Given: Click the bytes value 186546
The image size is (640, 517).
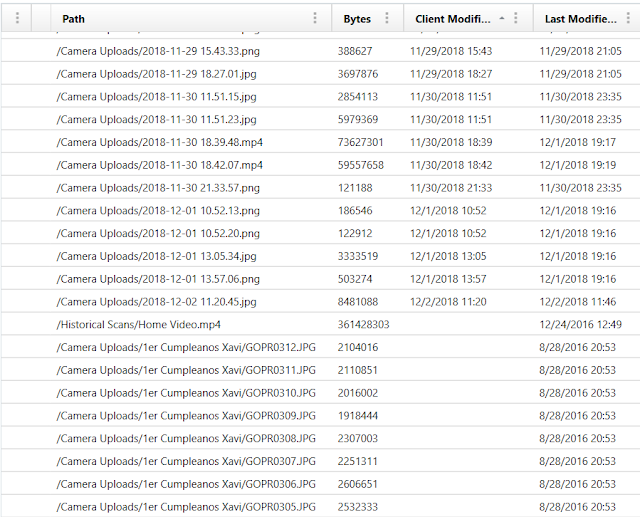Looking at the screenshot, I should click(x=355, y=211).
